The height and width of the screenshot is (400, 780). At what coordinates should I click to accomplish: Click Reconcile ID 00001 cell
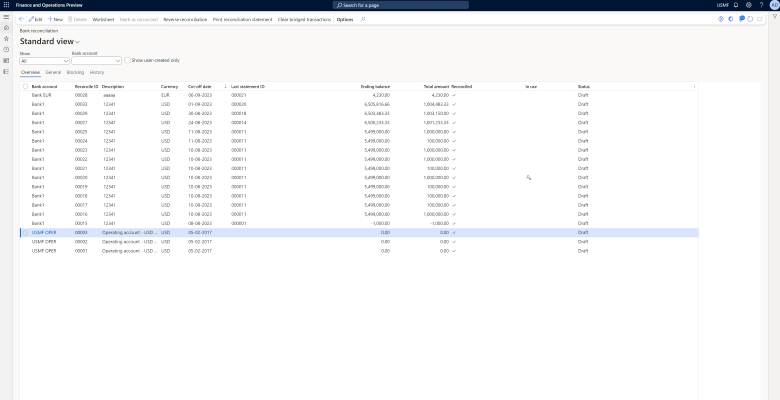click(81, 251)
